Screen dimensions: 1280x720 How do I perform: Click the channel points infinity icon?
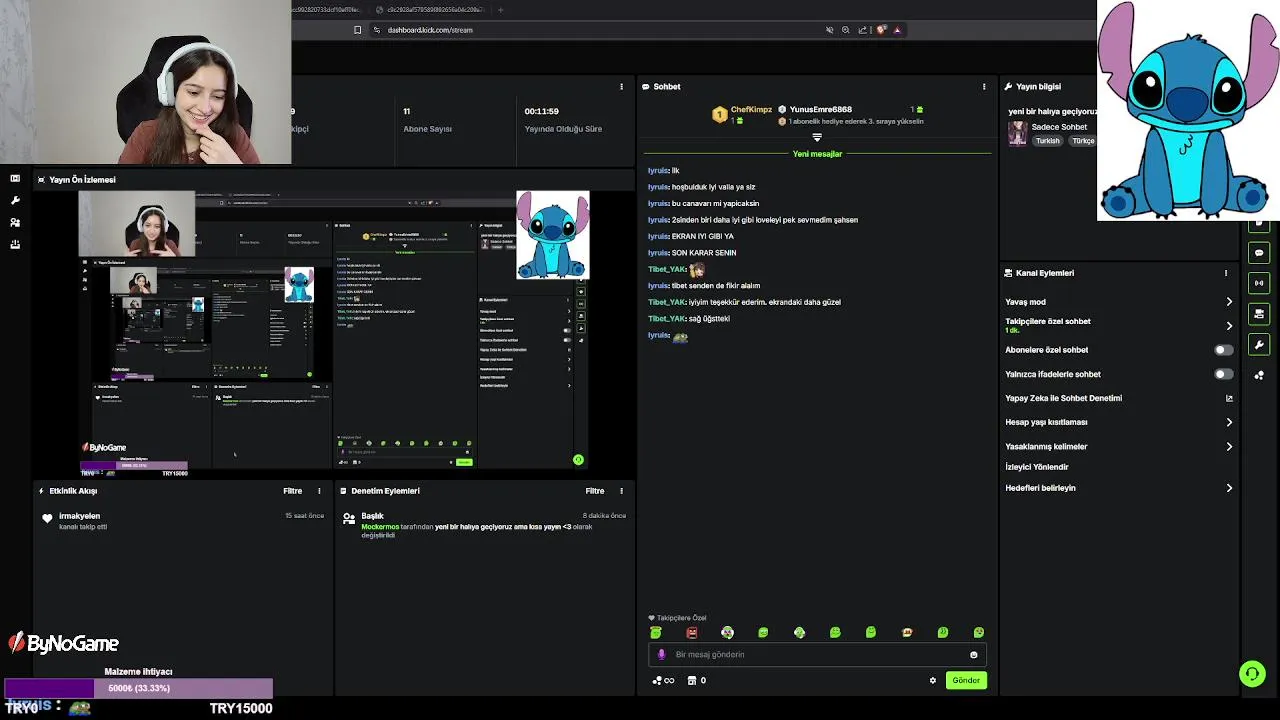[663, 680]
